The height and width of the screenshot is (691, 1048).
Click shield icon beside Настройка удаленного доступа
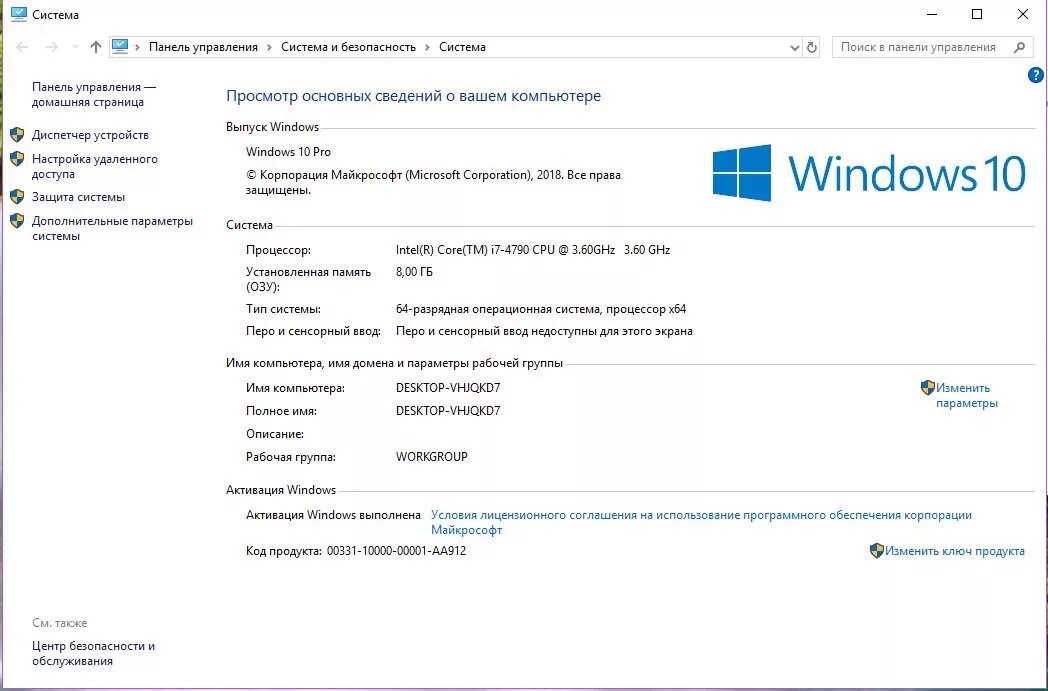point(17,159)
